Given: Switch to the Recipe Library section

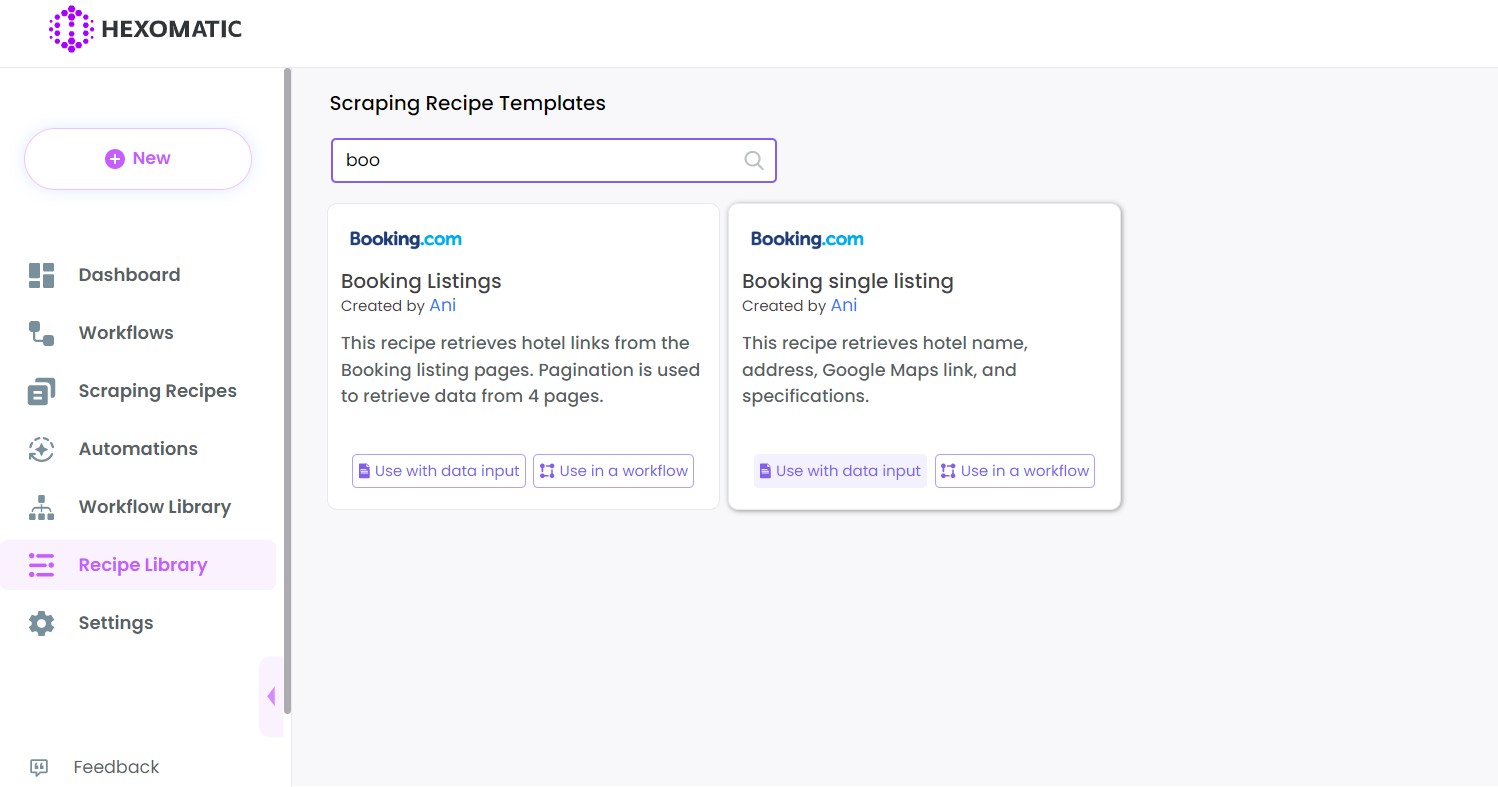Looking at the screenshot, I should (x=142, y=564).
